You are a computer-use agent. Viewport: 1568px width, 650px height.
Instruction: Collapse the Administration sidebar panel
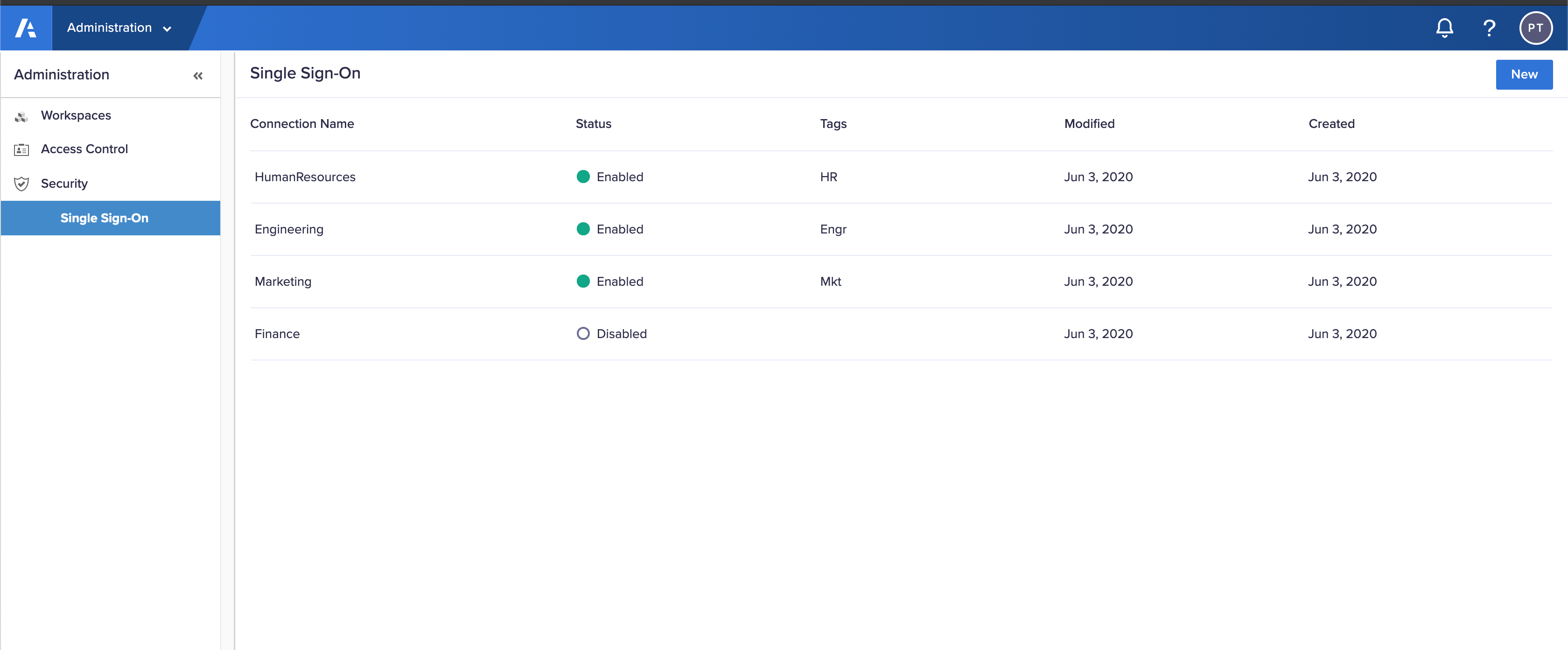(197, 75)
